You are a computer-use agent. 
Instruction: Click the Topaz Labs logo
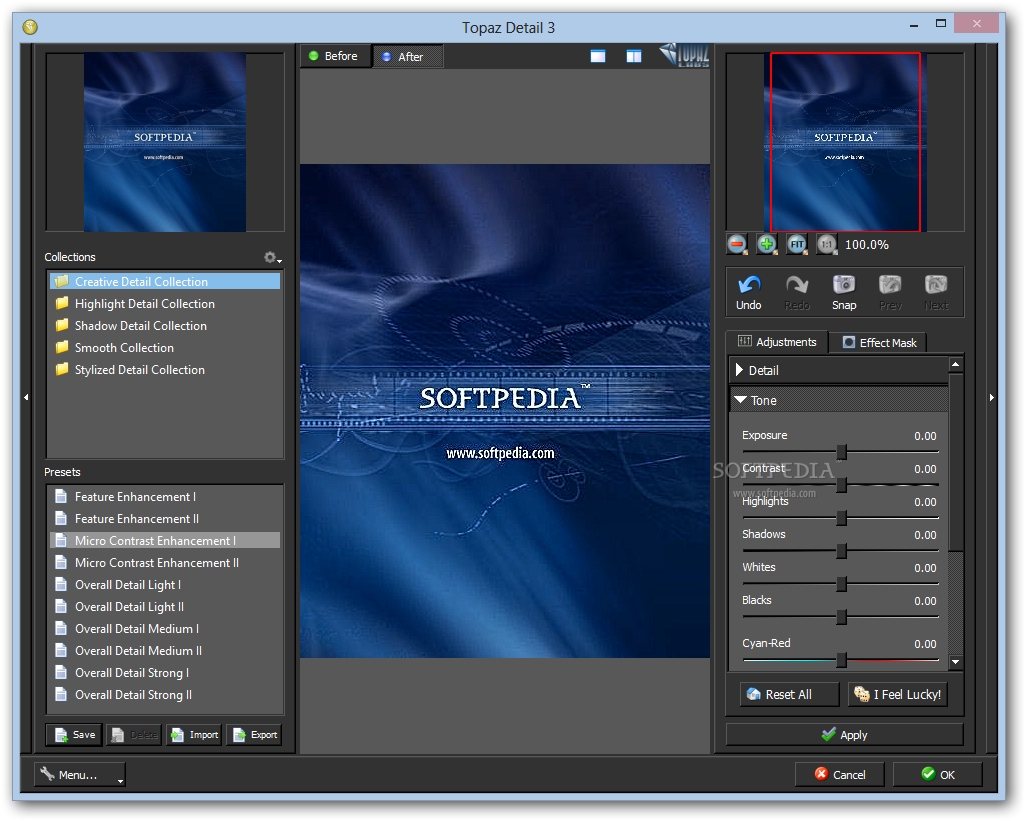pyautogui.click(x=684, y=55)
